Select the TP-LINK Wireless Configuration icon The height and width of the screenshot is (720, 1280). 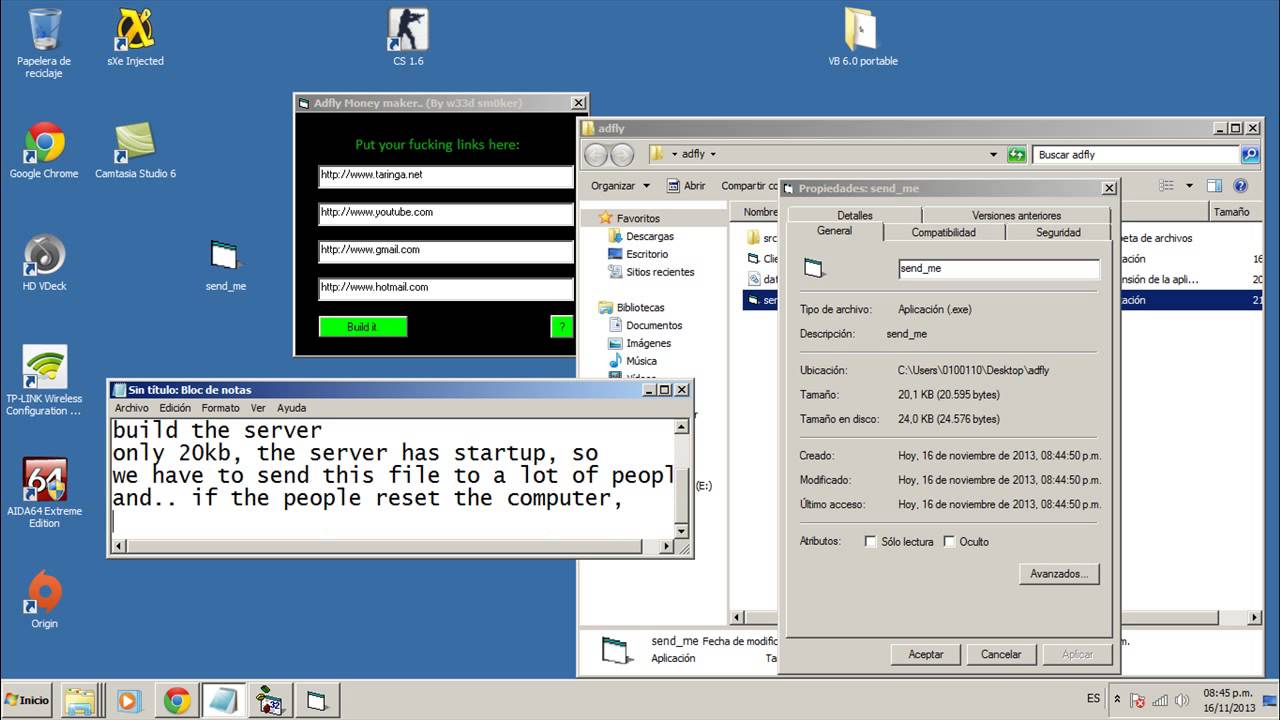(x=44, y=381)
